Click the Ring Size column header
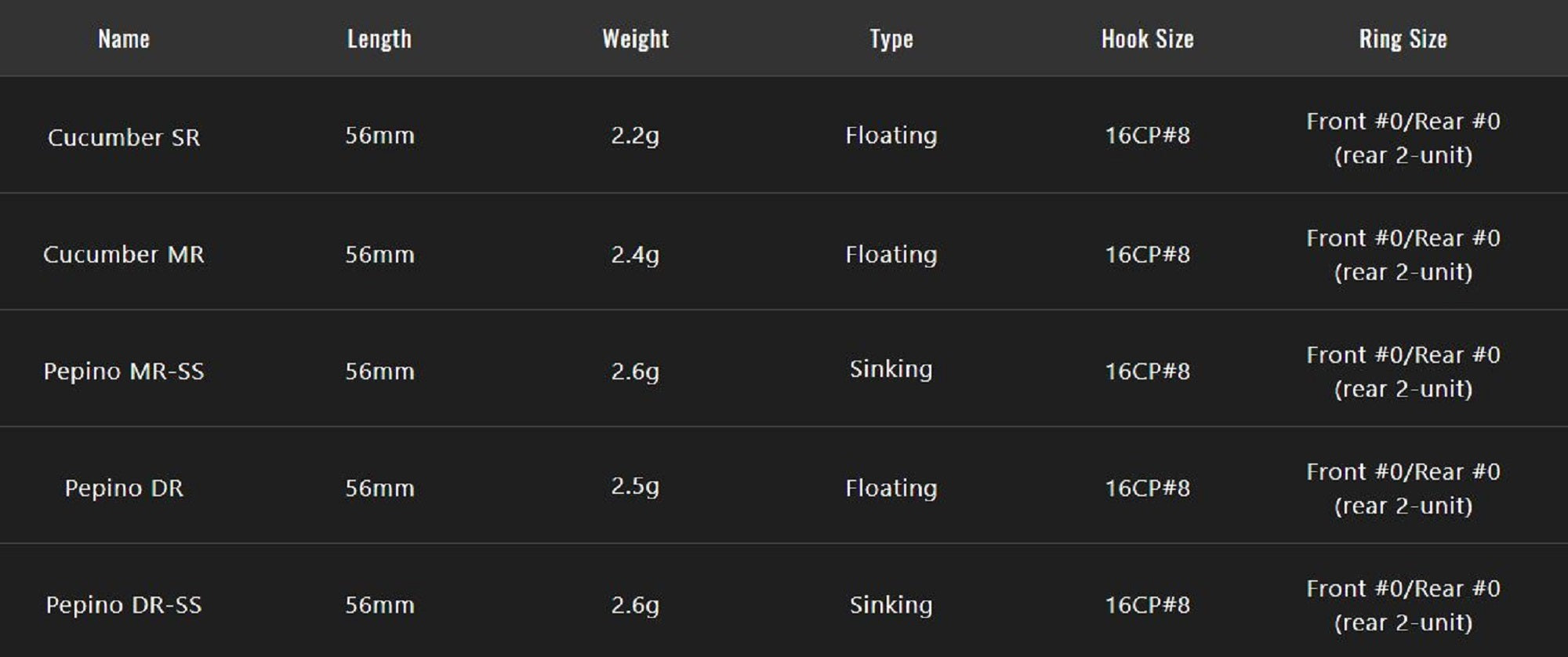The image size is (1568, 657). tap(1403, 39)
